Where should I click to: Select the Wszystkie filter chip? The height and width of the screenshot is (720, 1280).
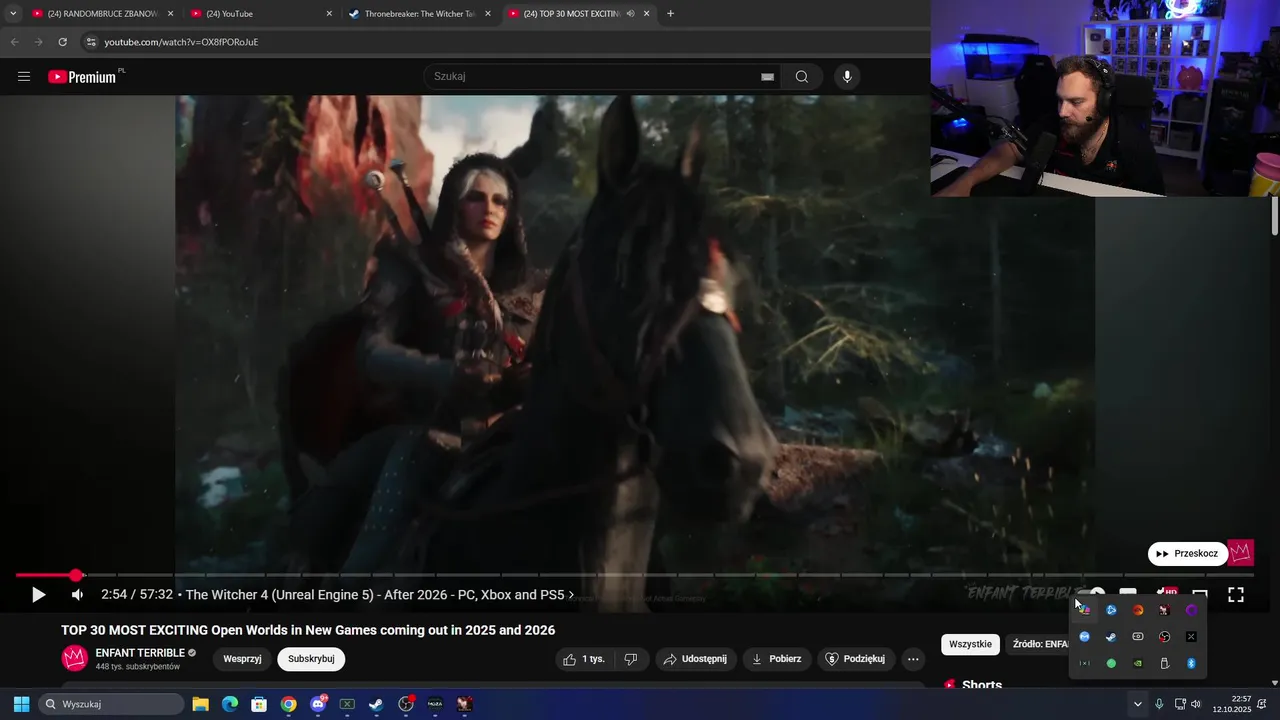970,644
